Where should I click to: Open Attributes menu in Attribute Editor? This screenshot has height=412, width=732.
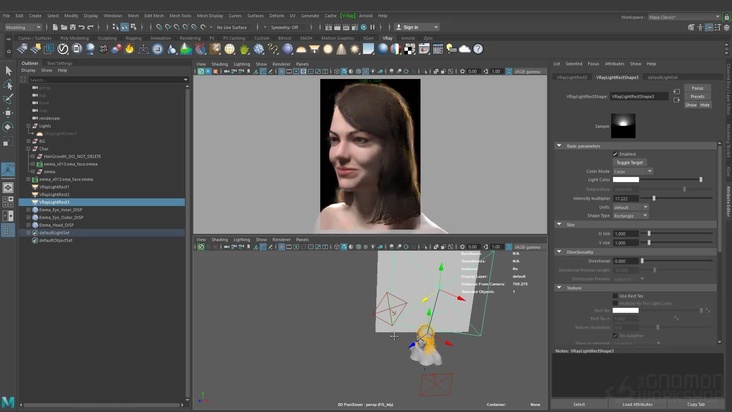614,64
